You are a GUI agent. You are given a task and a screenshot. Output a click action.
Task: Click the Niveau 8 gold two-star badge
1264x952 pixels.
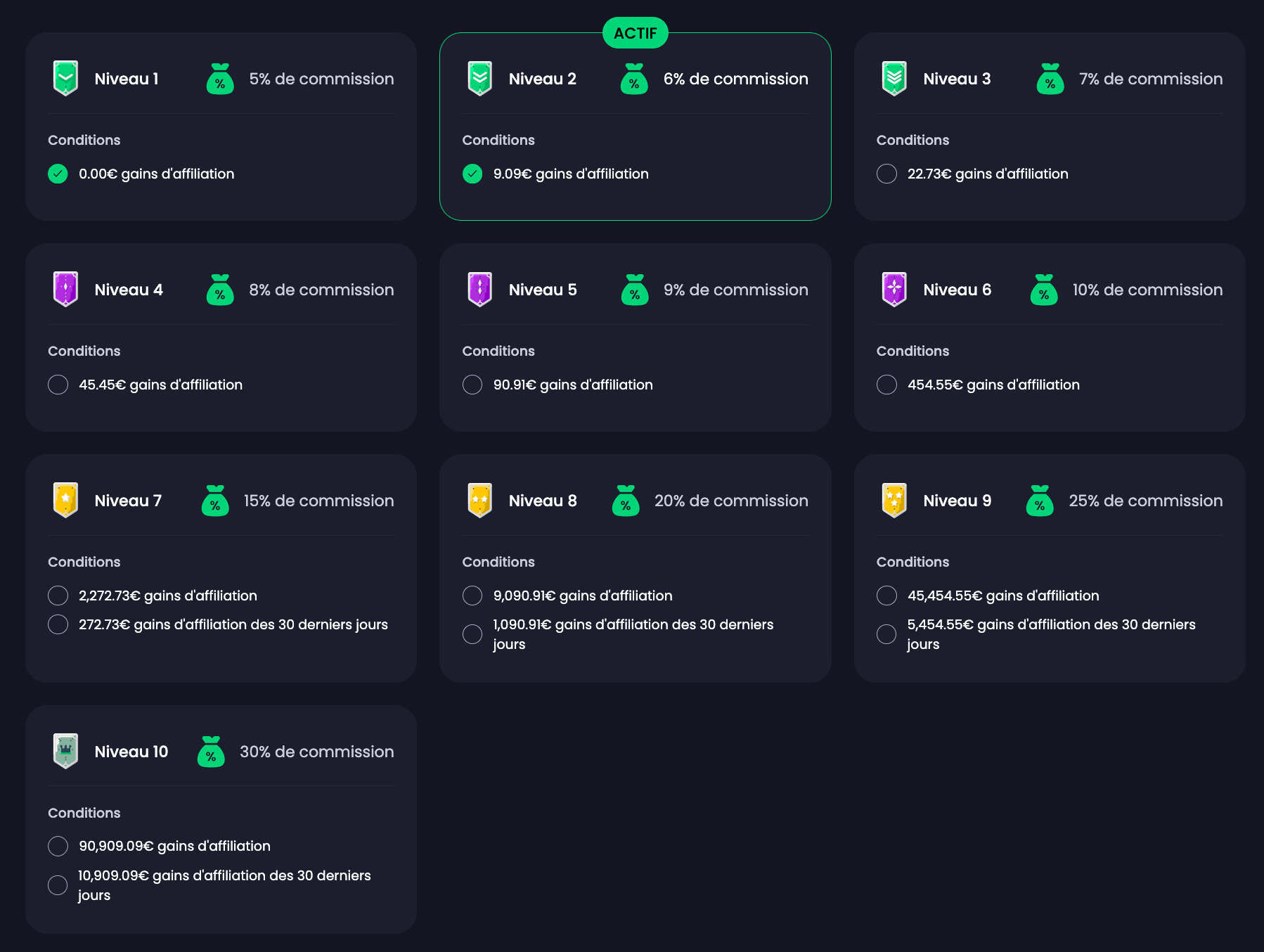click(480, 500)
